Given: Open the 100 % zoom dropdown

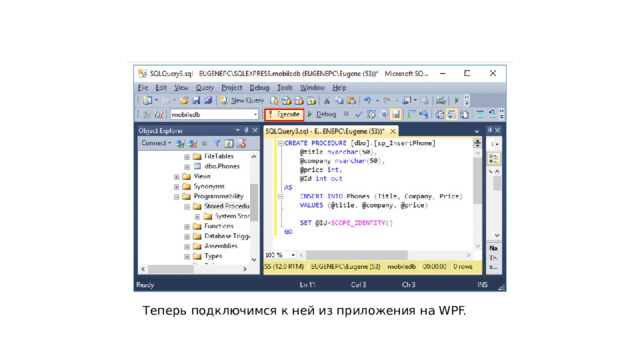Looking at the screenshot, I should point(293,255).
